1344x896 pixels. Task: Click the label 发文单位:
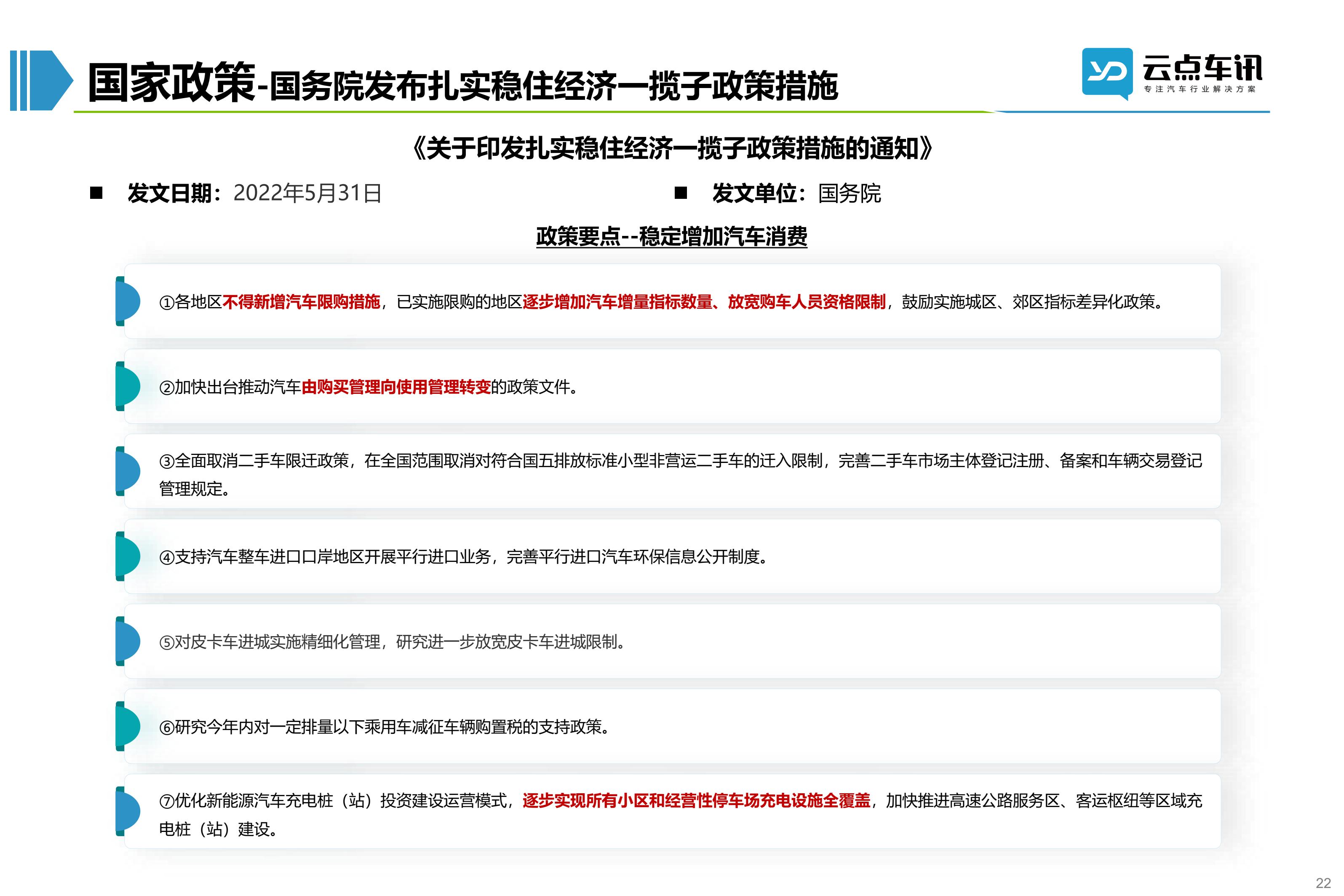[x=759, y=193]
